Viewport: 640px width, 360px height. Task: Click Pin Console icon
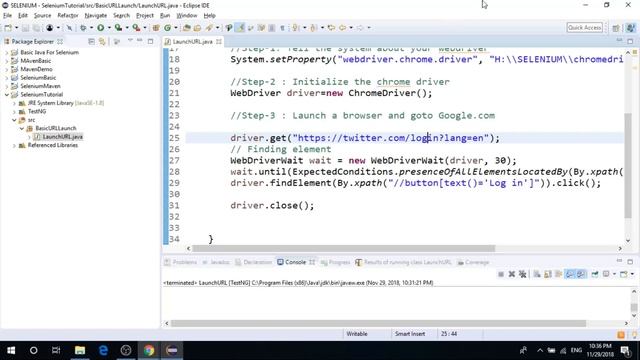click(595, 274)
